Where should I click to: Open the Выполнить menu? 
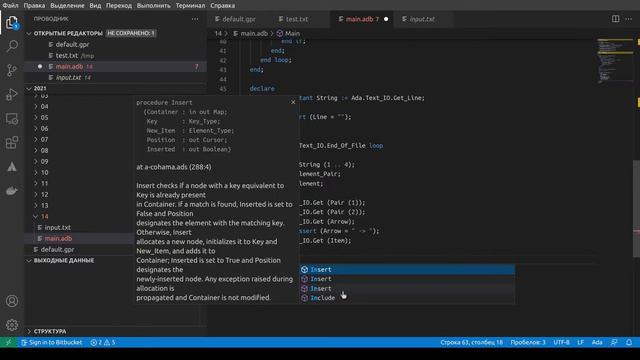click(x=153, y=5)
